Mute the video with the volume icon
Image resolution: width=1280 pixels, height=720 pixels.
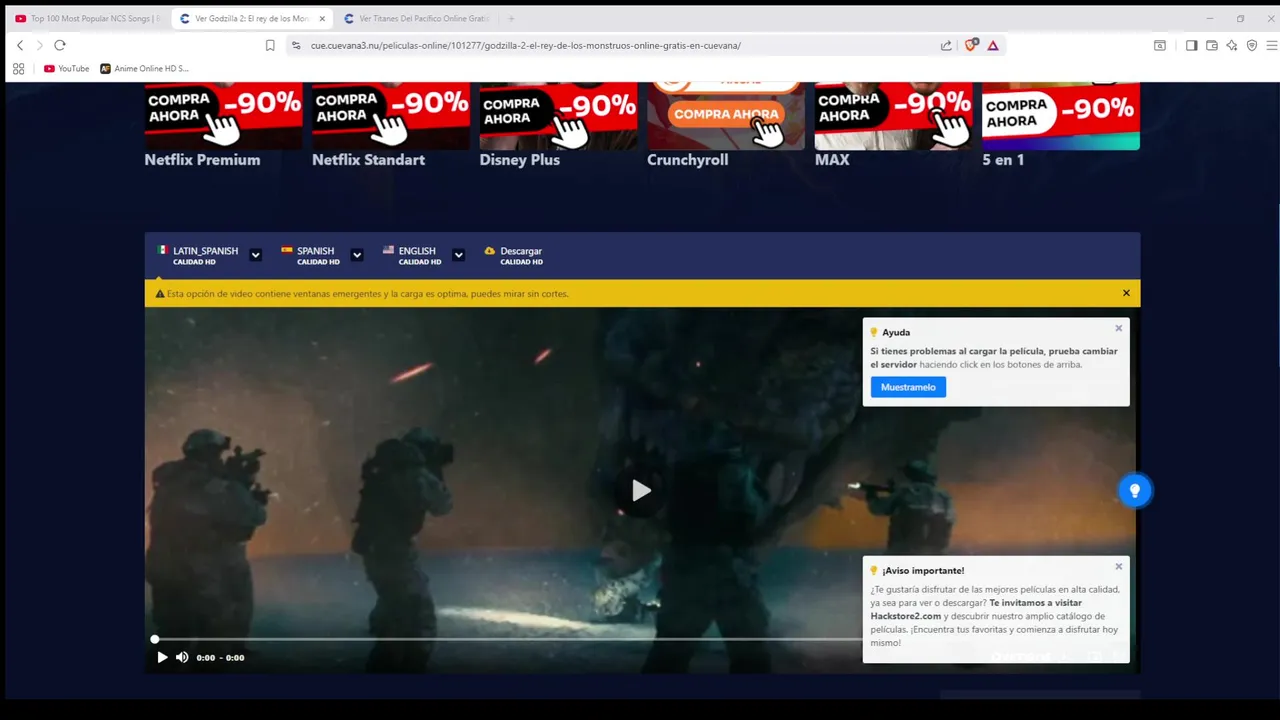182,657
